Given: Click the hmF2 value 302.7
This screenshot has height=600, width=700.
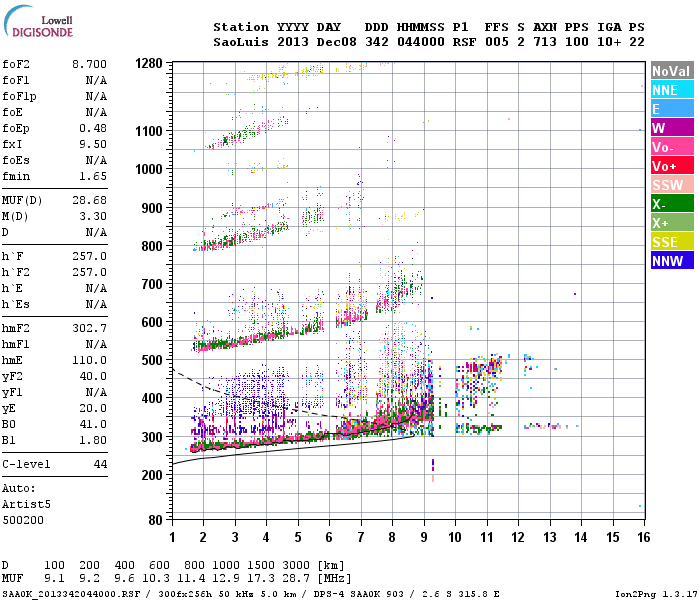Looking at the screenshot, I should pyautogui.click(x=89, y=328).
